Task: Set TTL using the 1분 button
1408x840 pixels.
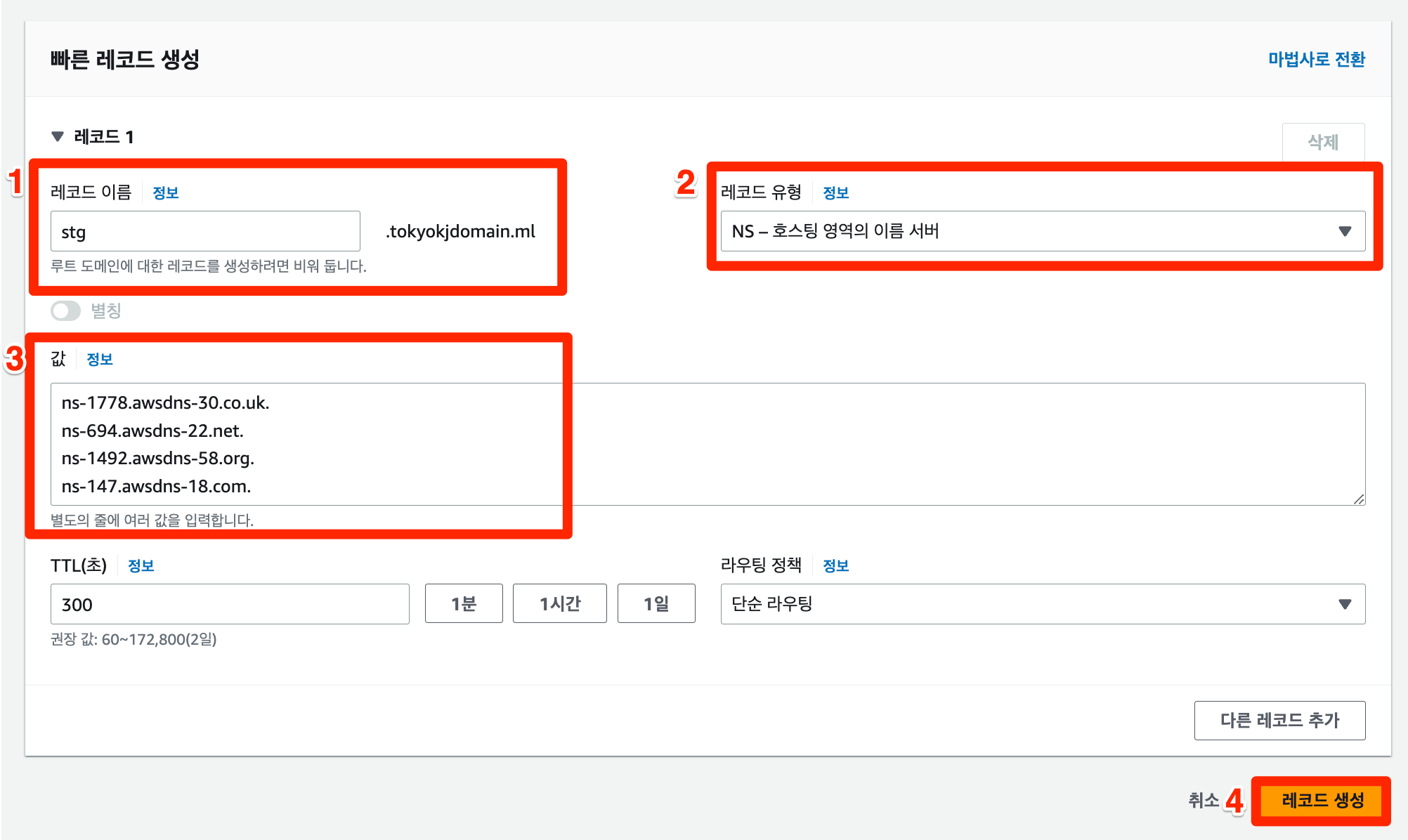Action: coord(463,603)
